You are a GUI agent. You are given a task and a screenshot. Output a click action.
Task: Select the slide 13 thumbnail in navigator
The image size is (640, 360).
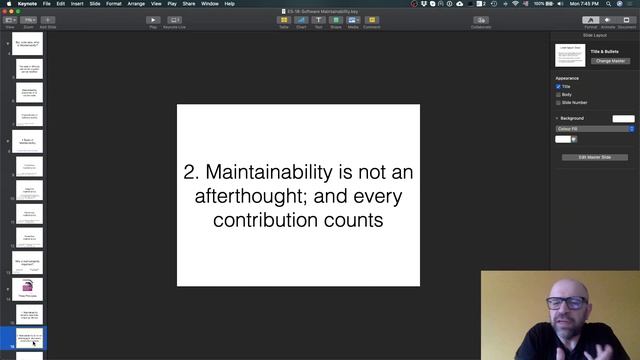pos(27,262)
